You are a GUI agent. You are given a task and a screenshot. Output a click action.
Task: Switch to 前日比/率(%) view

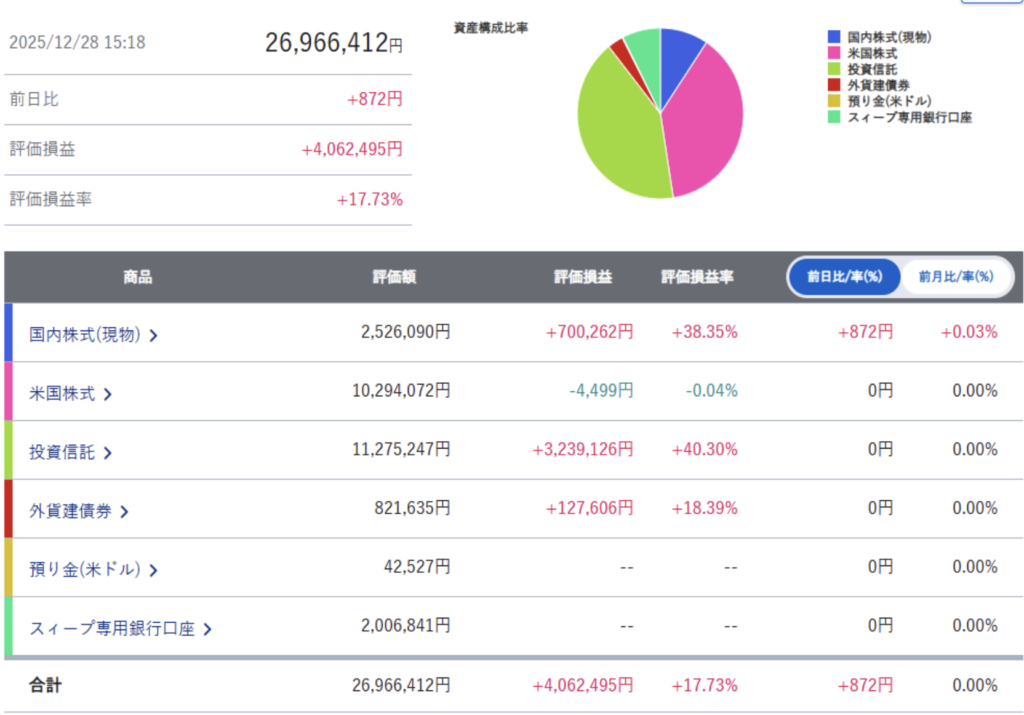(x=845, y=277)
